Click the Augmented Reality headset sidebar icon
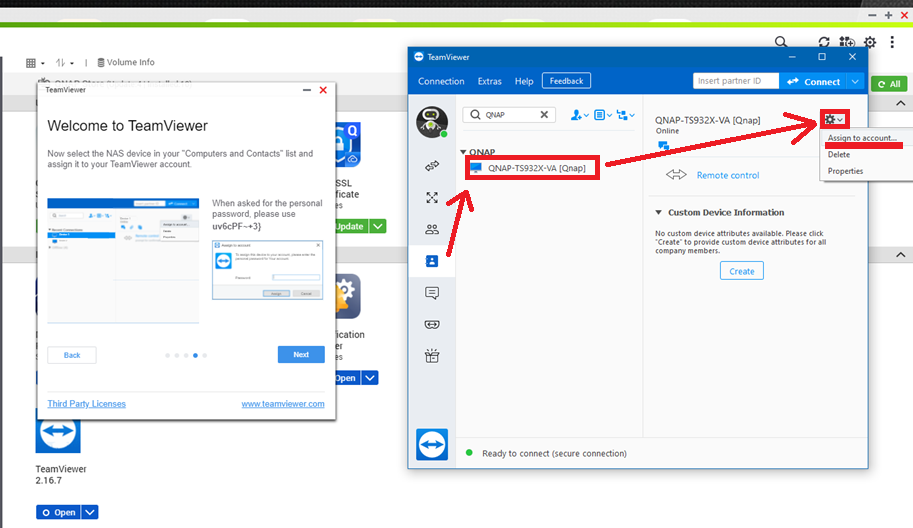 432,324
